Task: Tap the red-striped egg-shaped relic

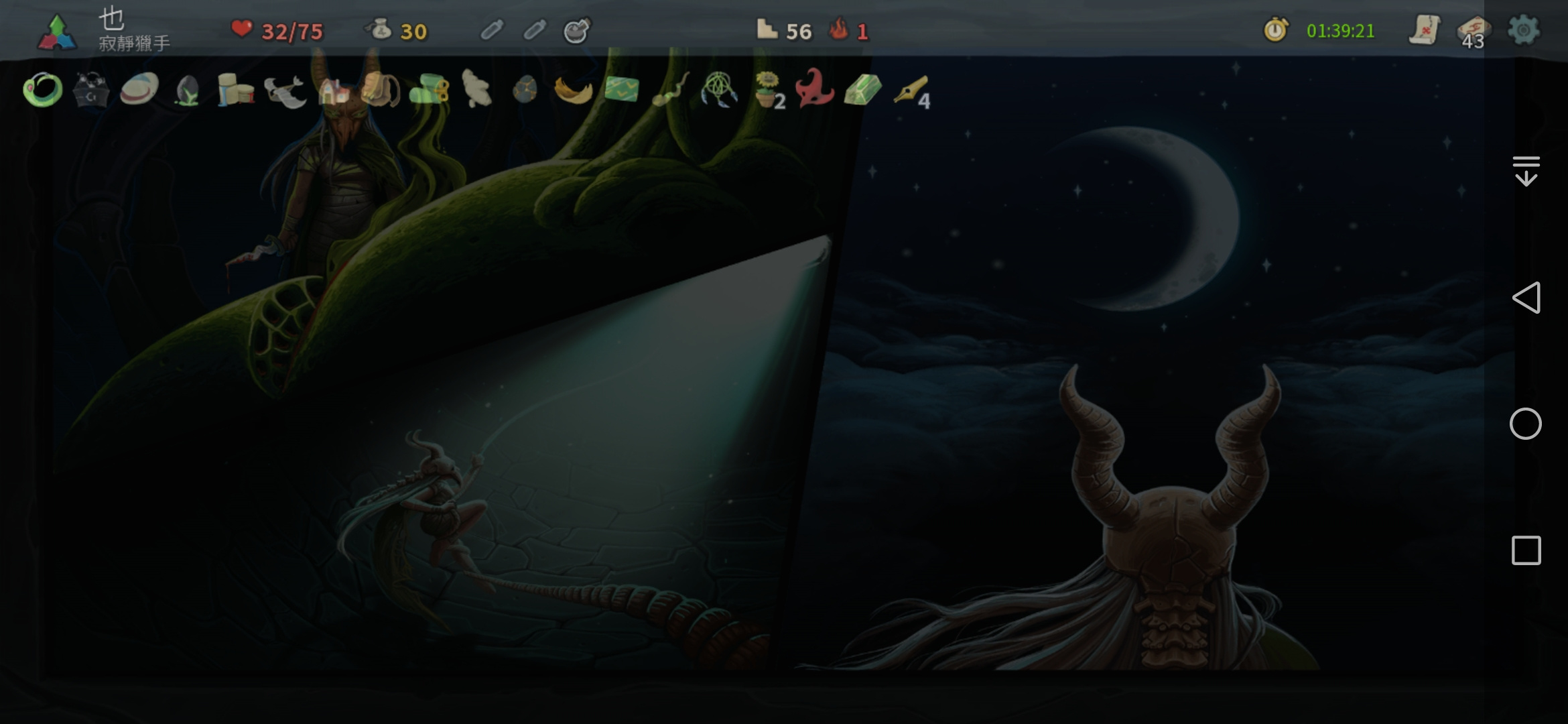Action: click(139, 90)
